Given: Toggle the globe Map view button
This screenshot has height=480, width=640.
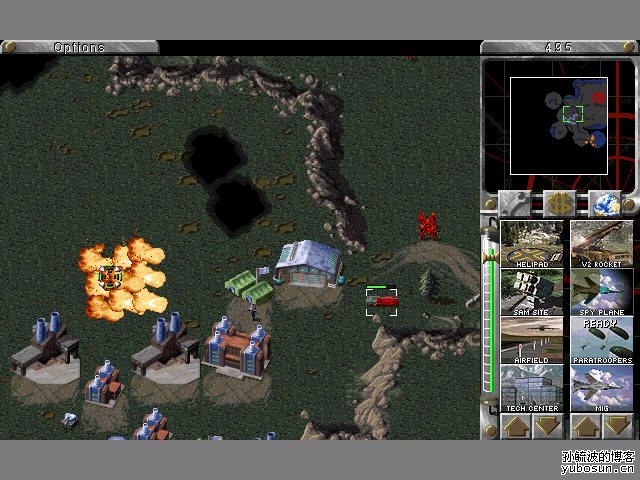Looking at the screenshot, I should (x=604, y=203).
